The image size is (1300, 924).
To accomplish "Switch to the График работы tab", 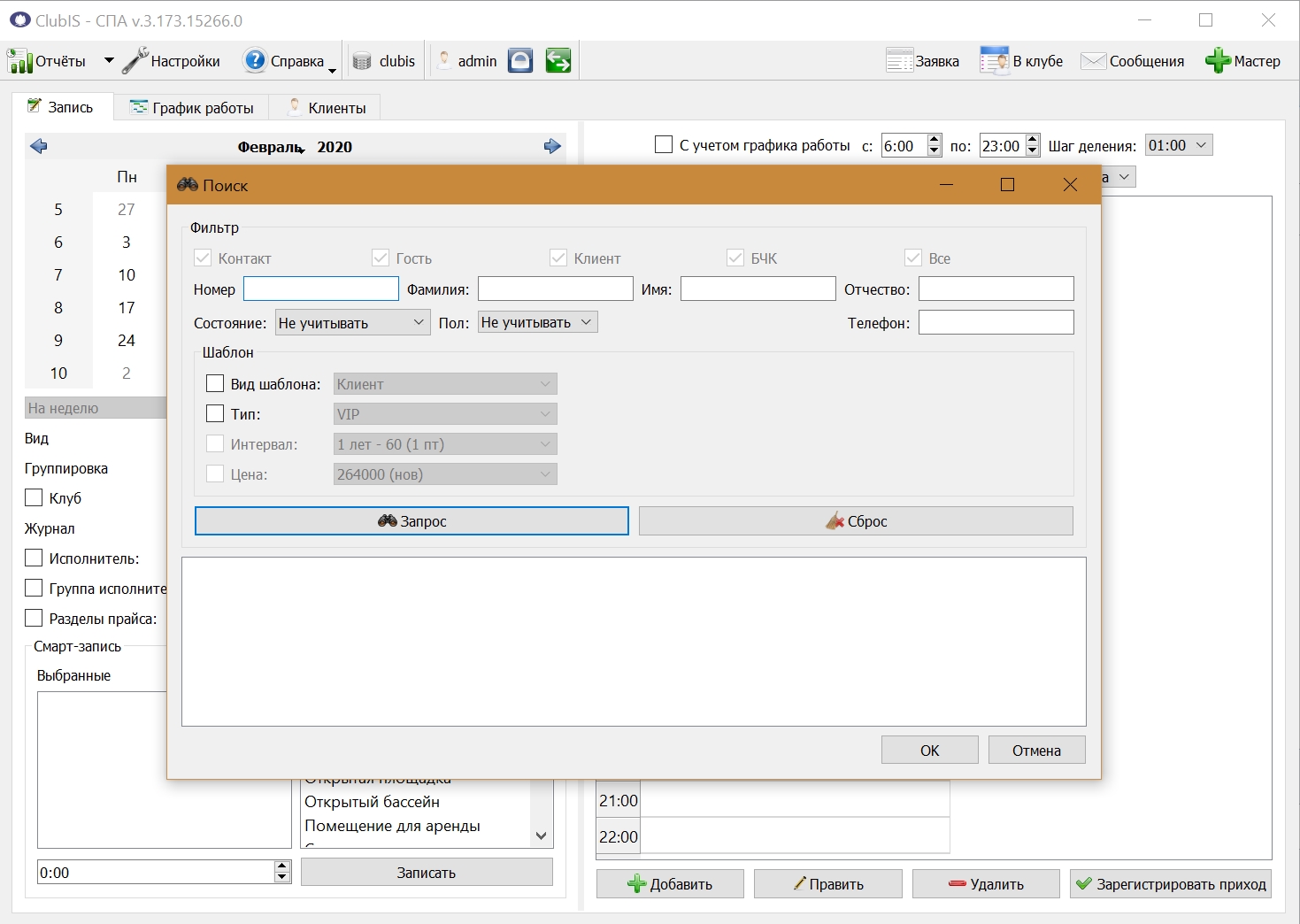I will click(192, 107).
